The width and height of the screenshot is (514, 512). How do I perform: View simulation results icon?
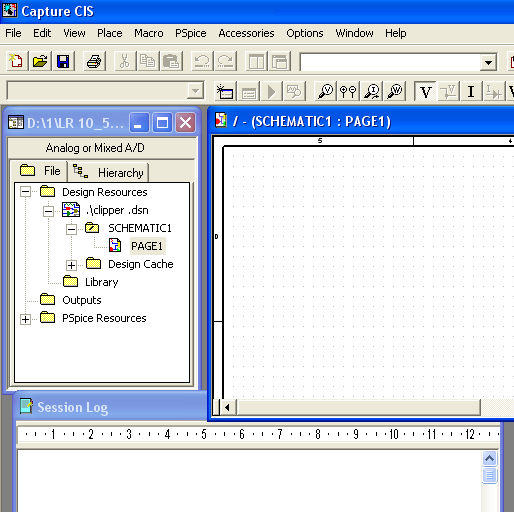[294, 91]
